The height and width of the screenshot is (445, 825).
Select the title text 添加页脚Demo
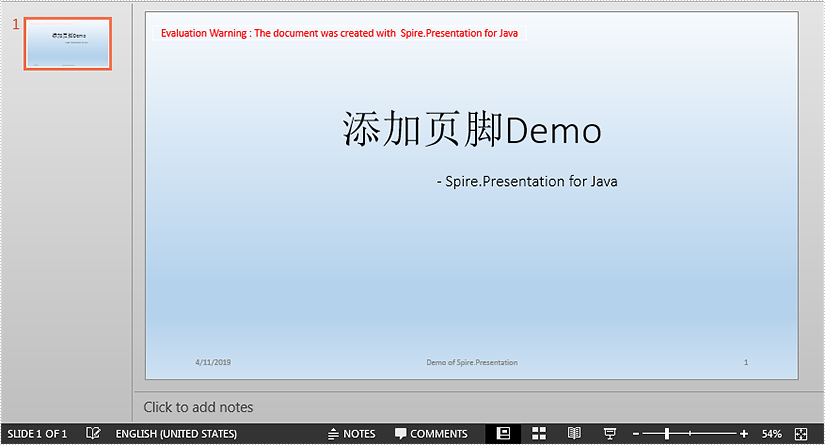(x=472, y=129)
